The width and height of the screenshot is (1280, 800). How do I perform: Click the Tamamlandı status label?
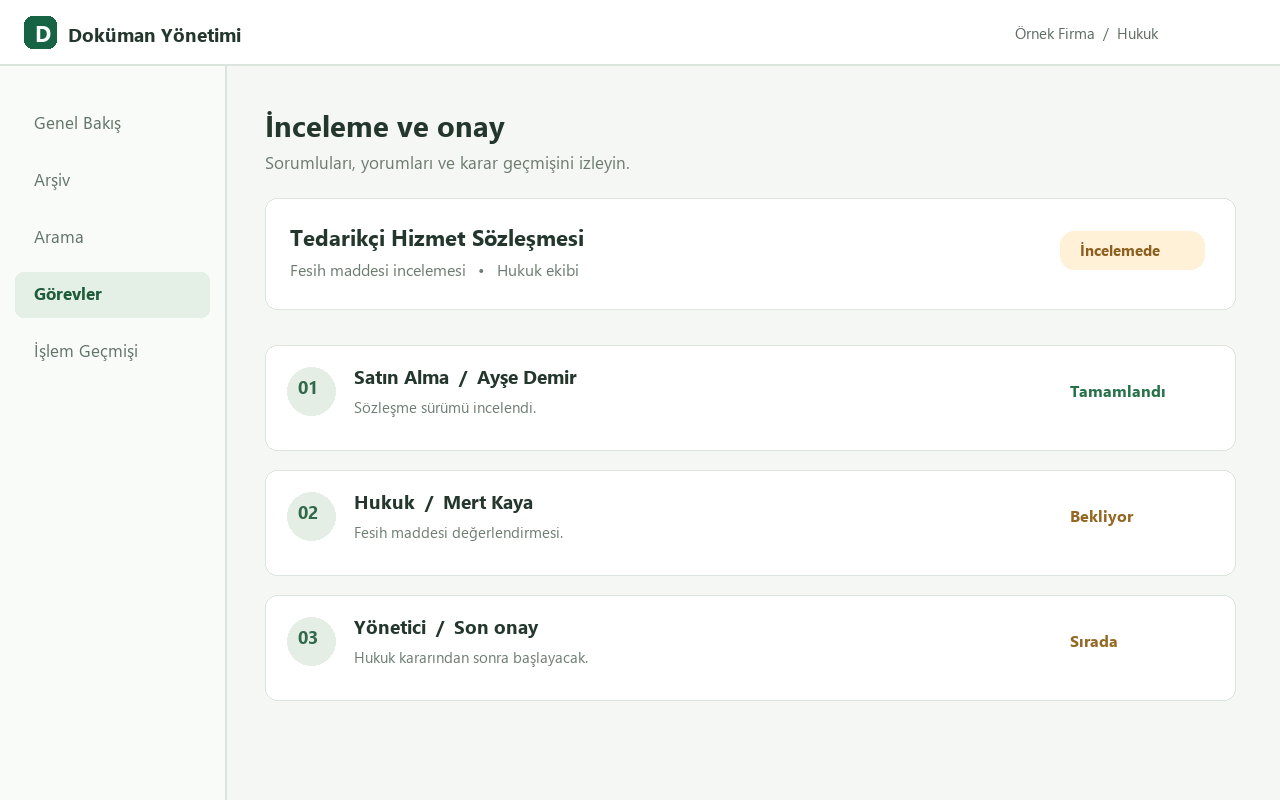(x=1117, y=392)
